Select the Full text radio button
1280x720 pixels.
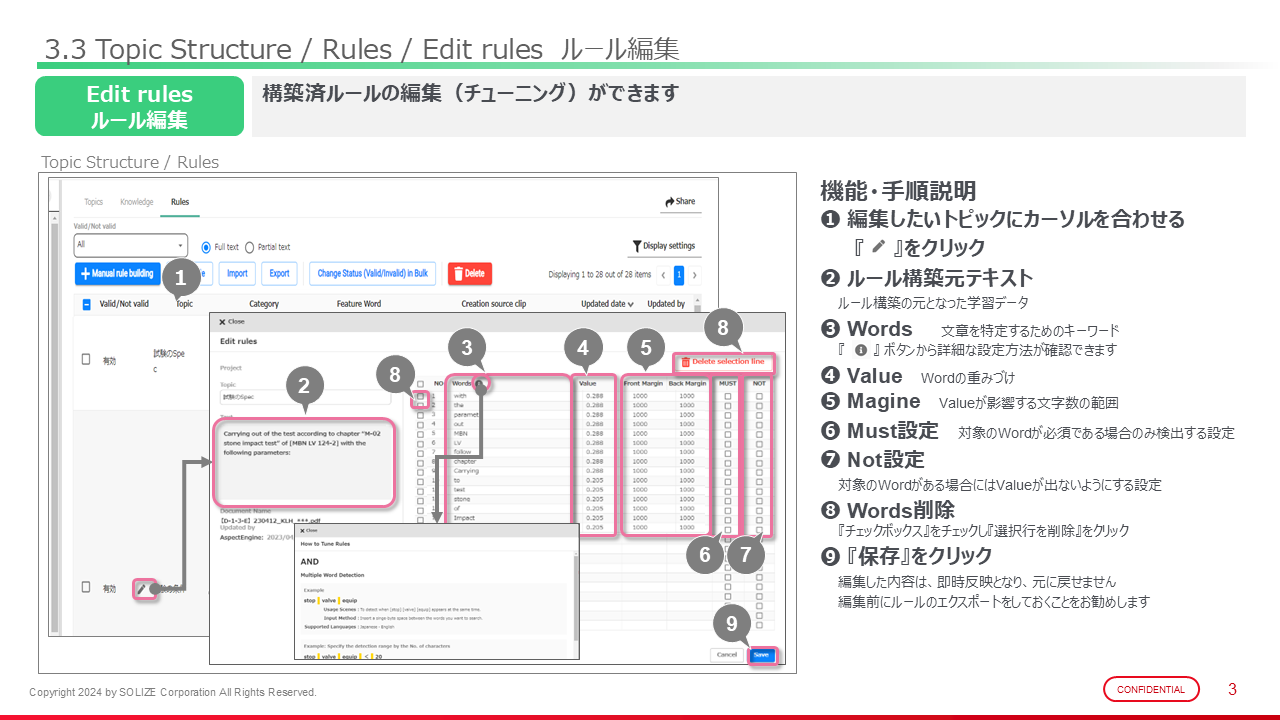[206, 247]
